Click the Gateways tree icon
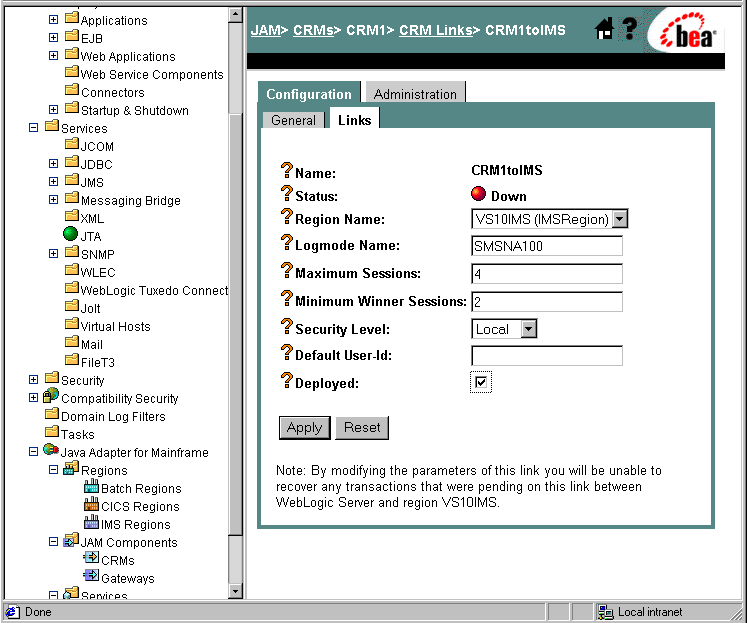Viewport: 747px width, 623px height. 91,575
